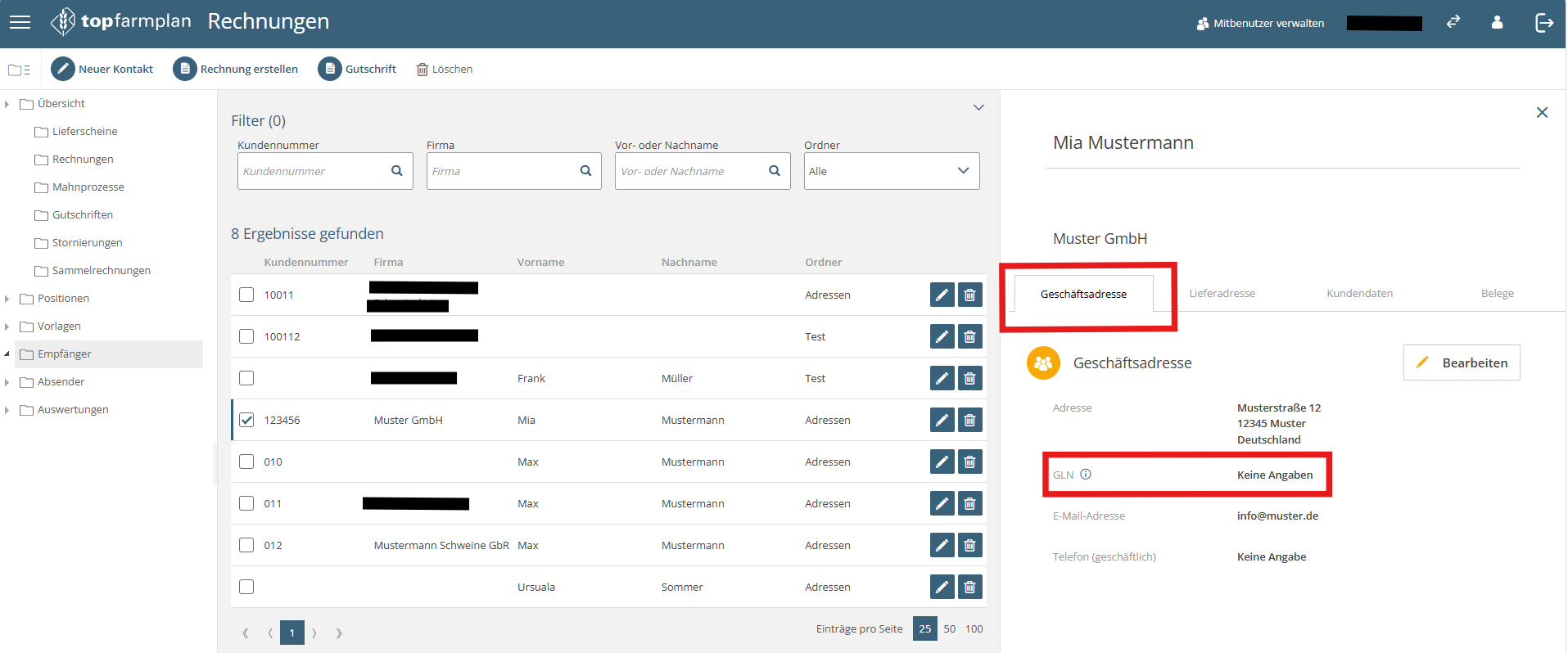The image size is (1568, 653).
Task: Search by Kundennummer magnifier icon
Action: 397,171
